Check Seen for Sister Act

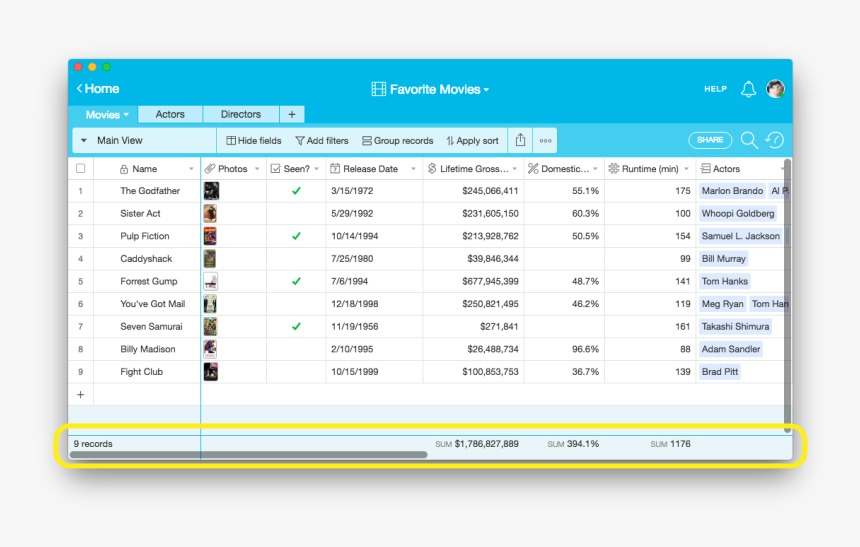[x=296, y=213]
